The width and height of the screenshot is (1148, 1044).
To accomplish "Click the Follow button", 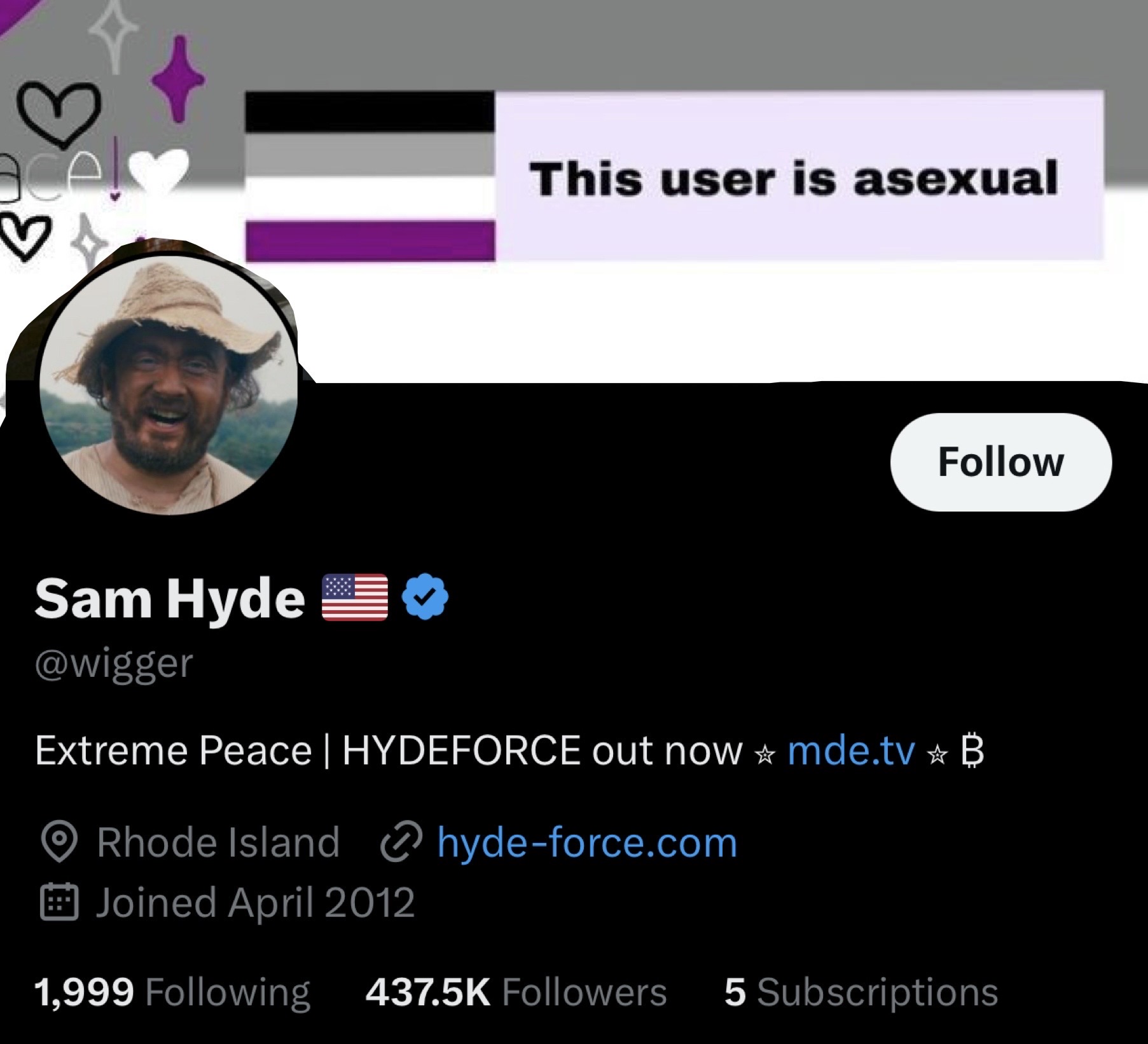I will coord(1001,462).
